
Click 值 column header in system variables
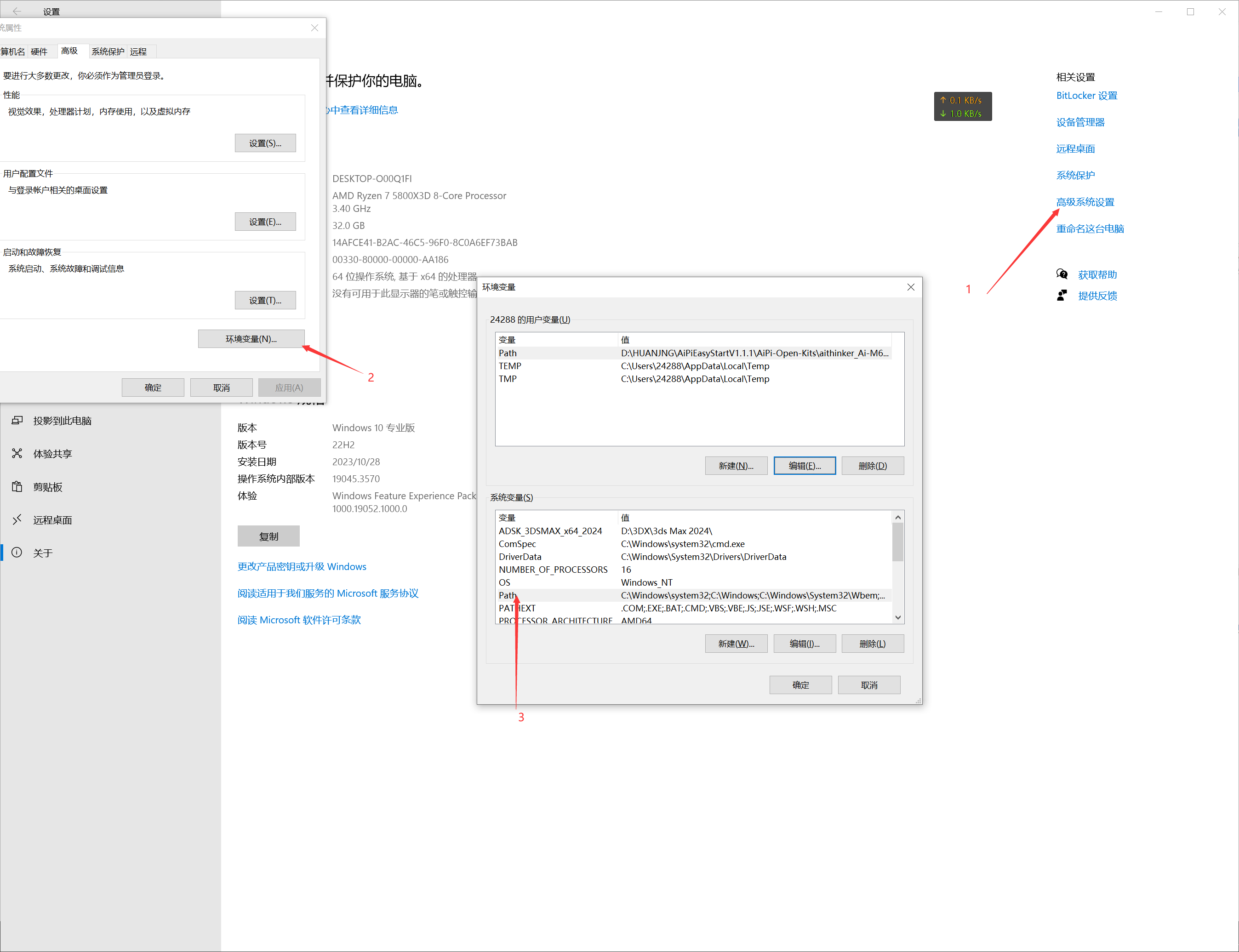coord(755,518)
